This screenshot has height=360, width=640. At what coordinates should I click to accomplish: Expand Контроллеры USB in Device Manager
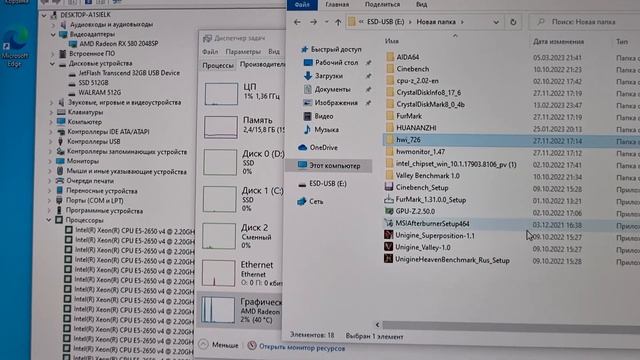[x=51, y=142]
